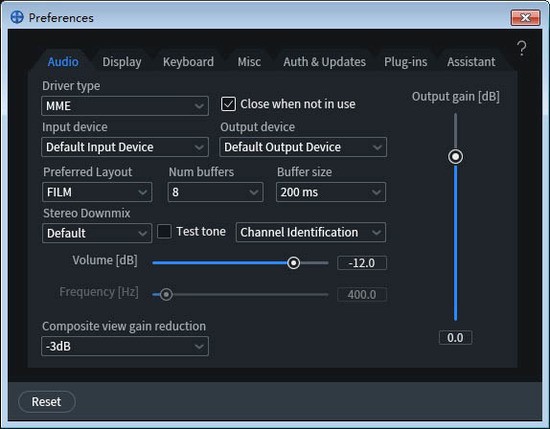Open the Driver type MME dropdown
Viewport: 550px width, 429px height.
[125, 106]
